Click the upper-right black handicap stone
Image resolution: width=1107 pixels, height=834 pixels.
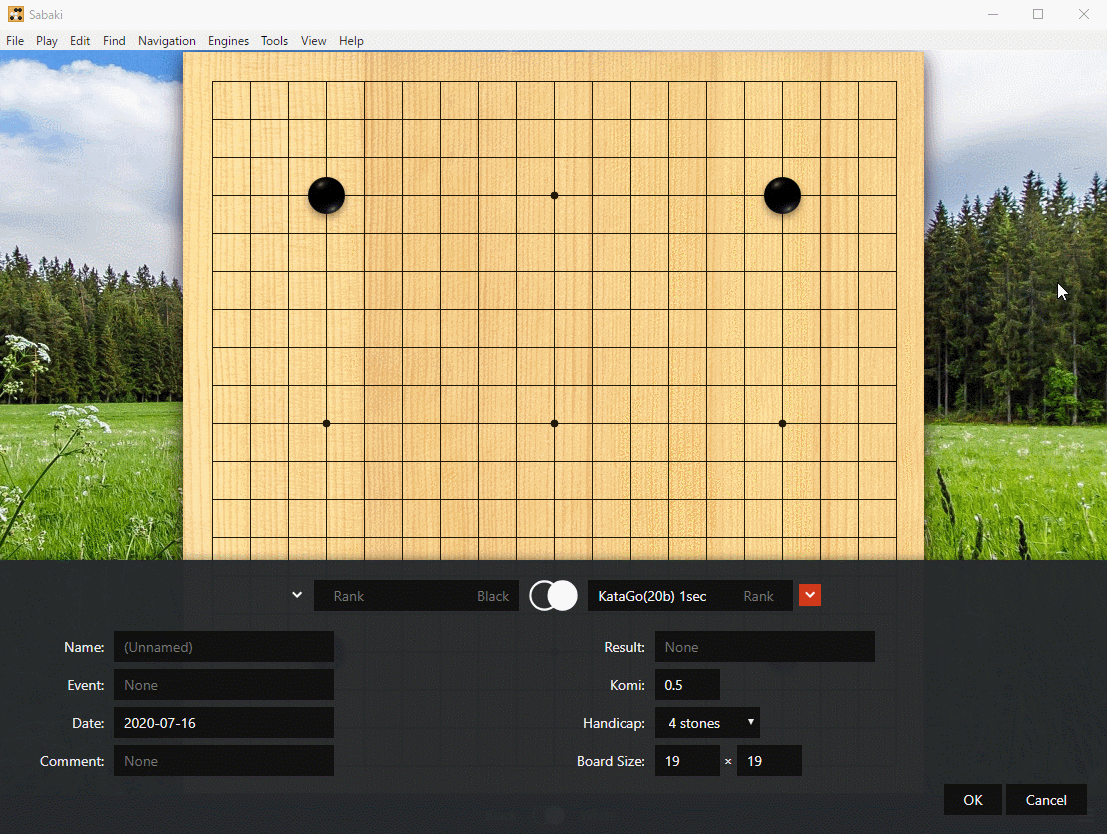(x=782, y=196)
